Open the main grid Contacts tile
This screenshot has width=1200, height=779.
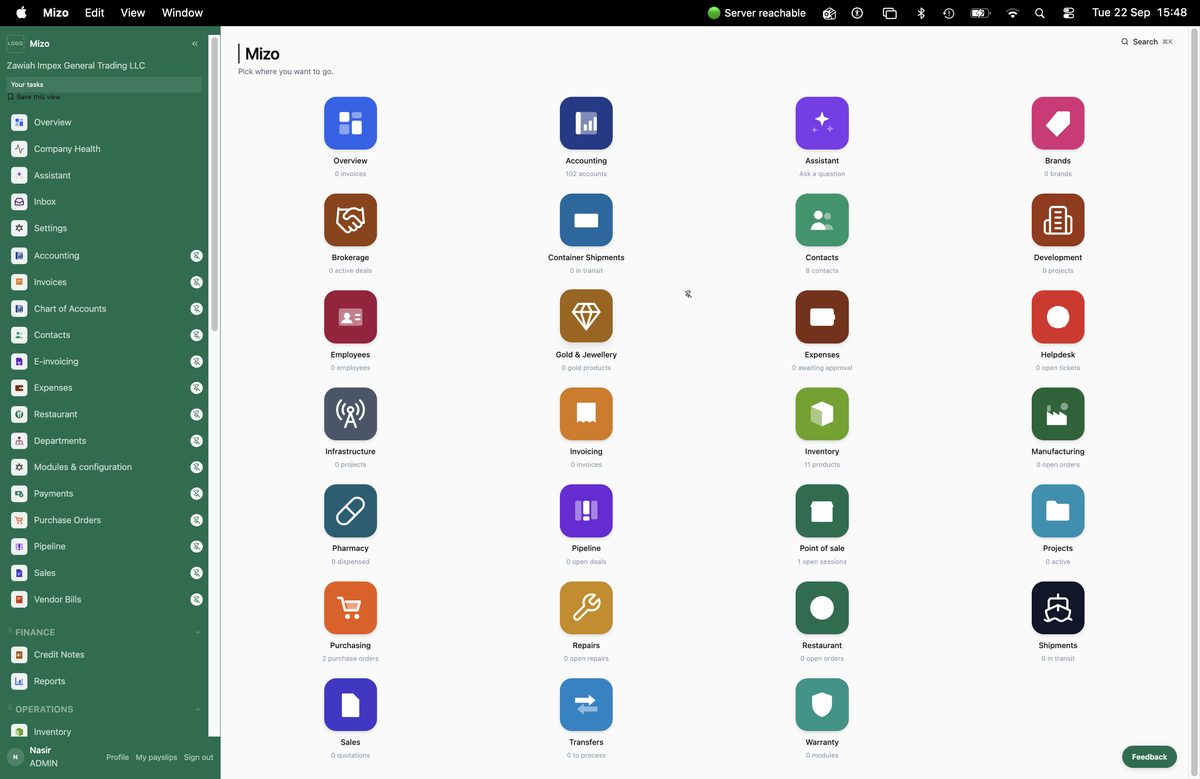(822, 220)
